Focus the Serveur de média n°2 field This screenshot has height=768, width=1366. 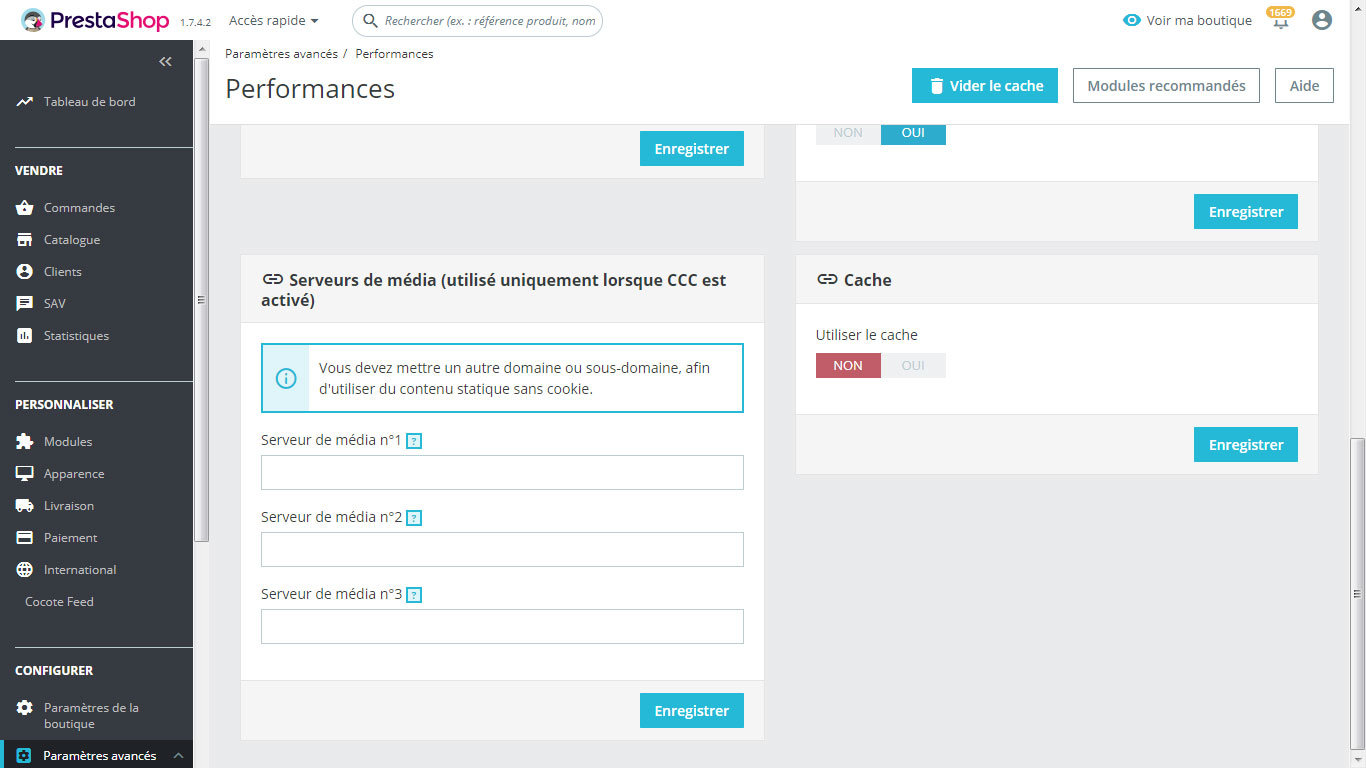click(x=502, y=549)
